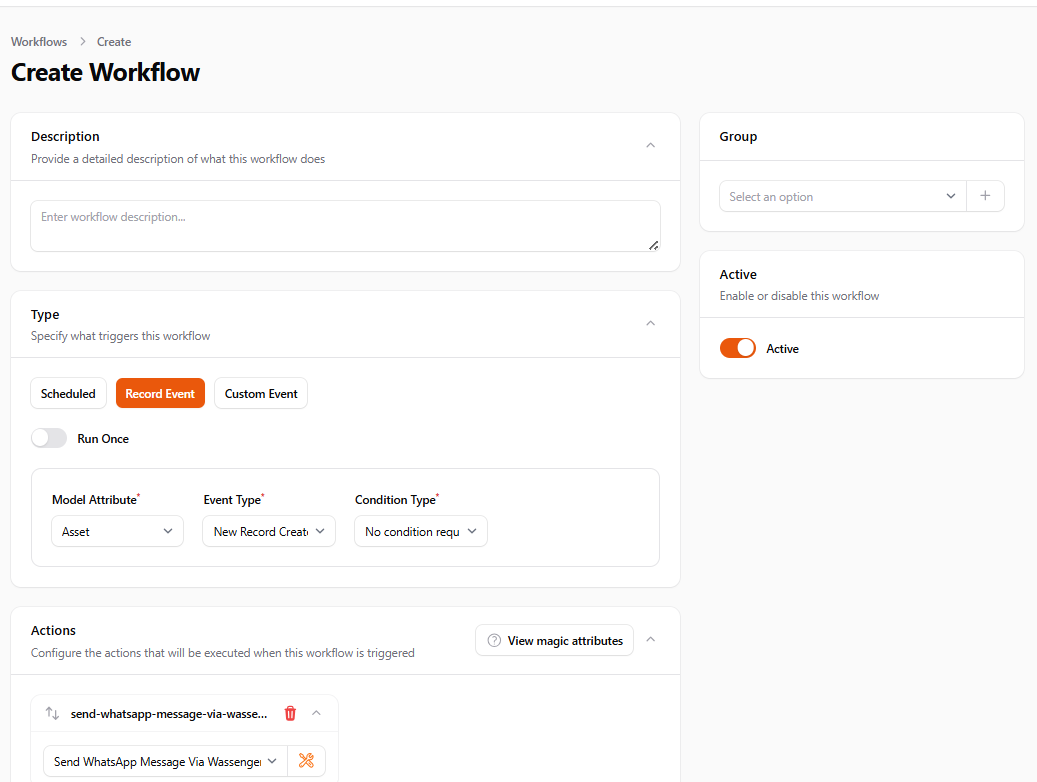Switch to the Custom Event trigger type

pos(260,393)
